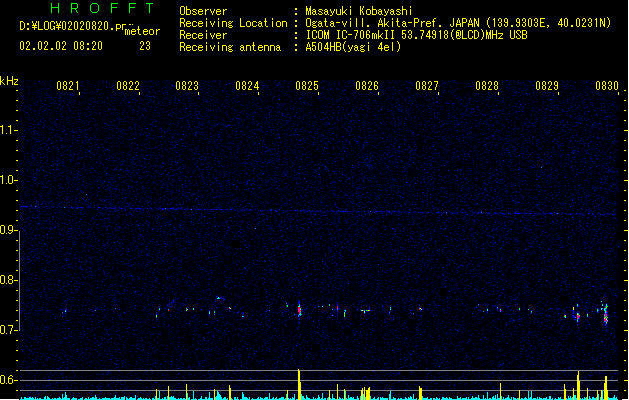Click the ICOM IC-706mkII receiver text
The height and width of the screenshot is (400, 629).
coord(416,35)
